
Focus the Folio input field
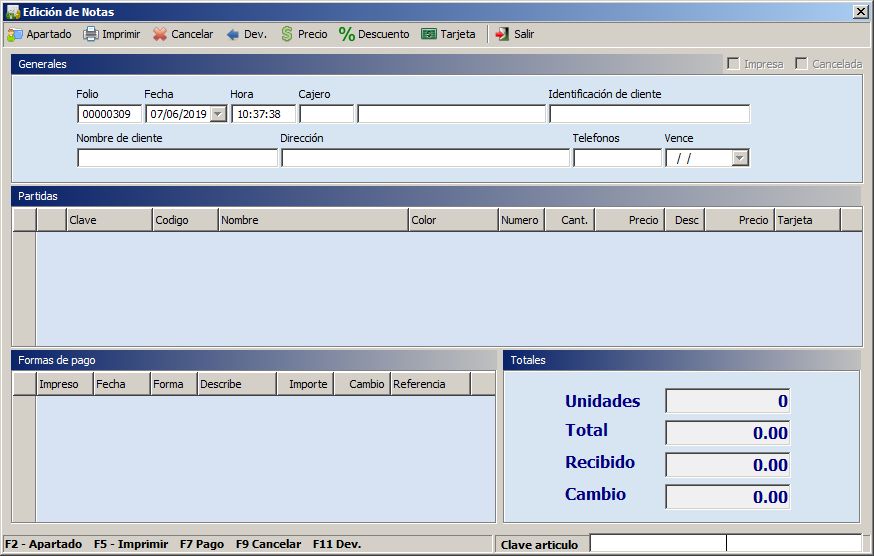coord(109,114)
